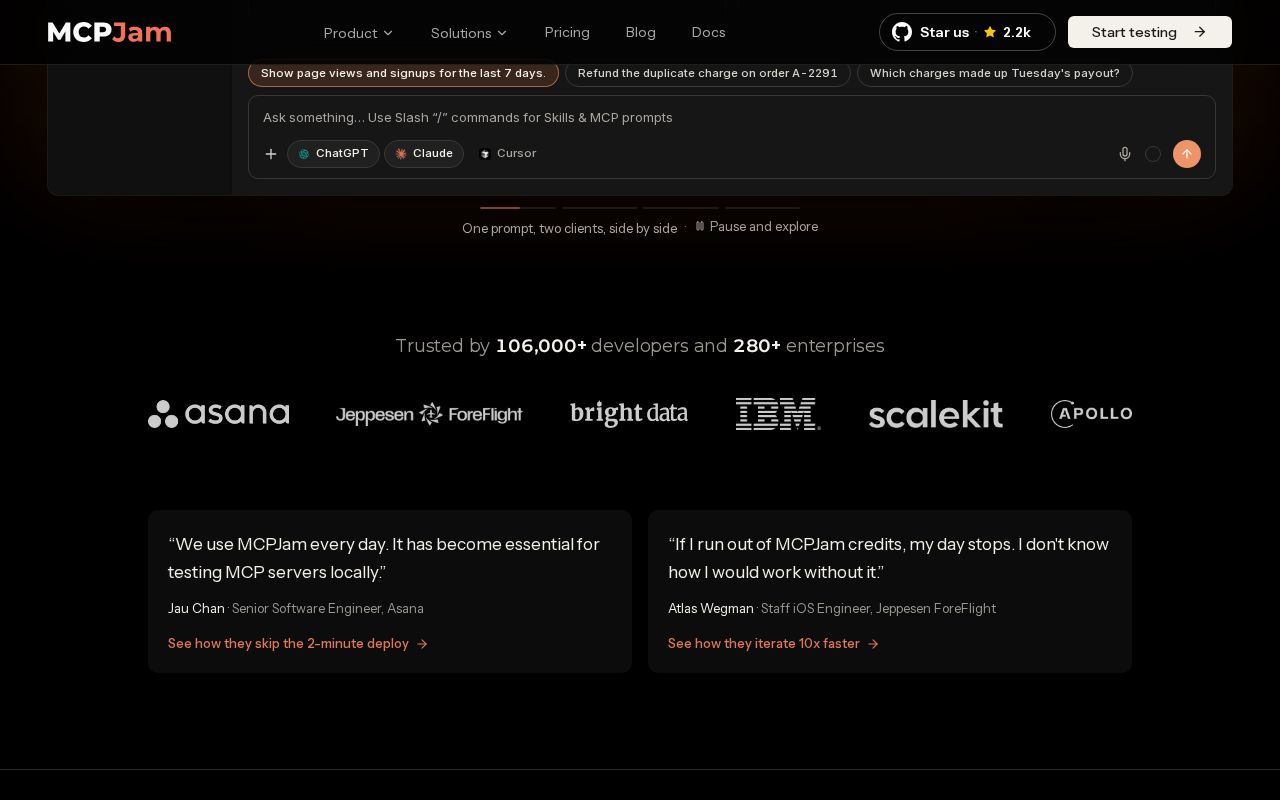
Task: Select the page views and signups prompt
Action: click(403, 73)
